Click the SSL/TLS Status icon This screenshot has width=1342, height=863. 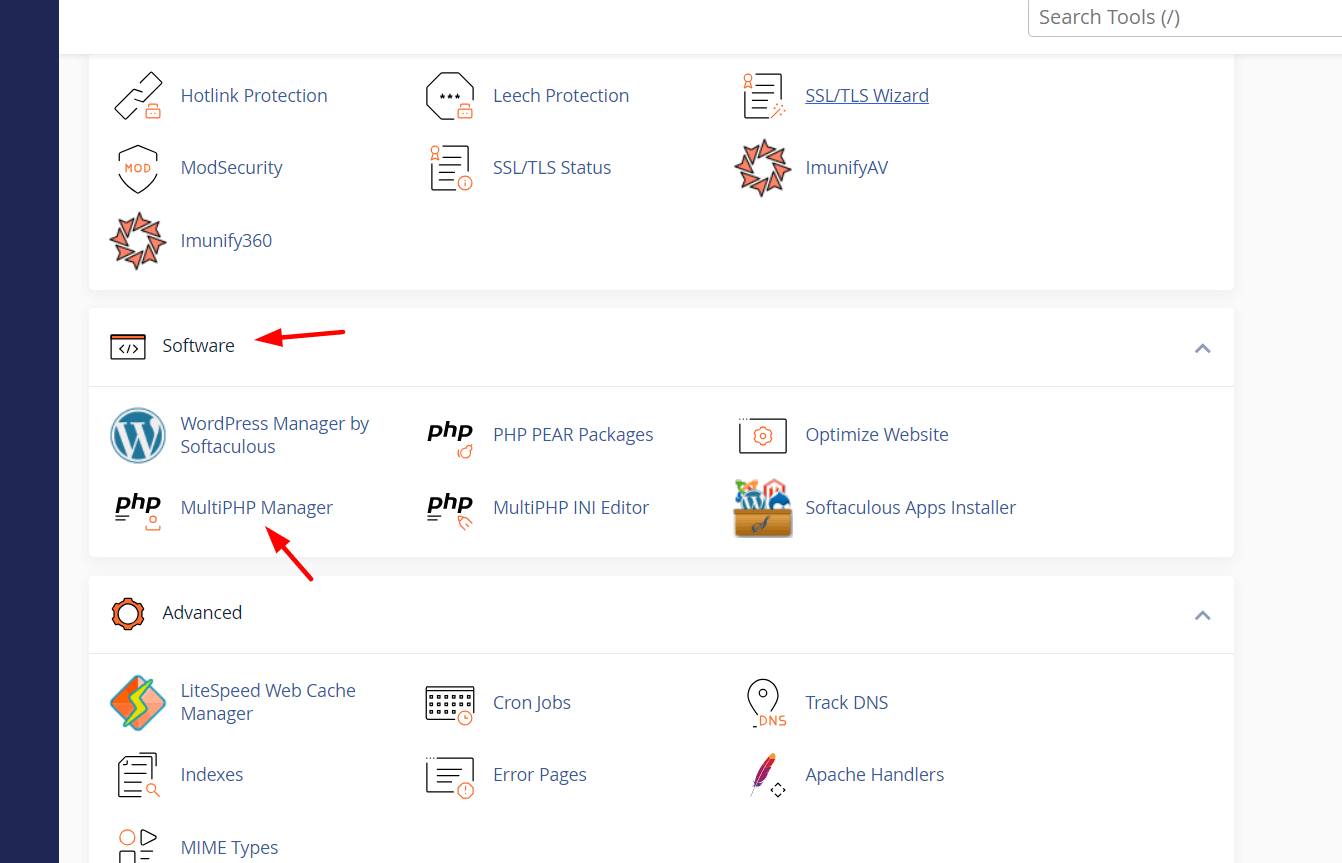pos(450,168)
